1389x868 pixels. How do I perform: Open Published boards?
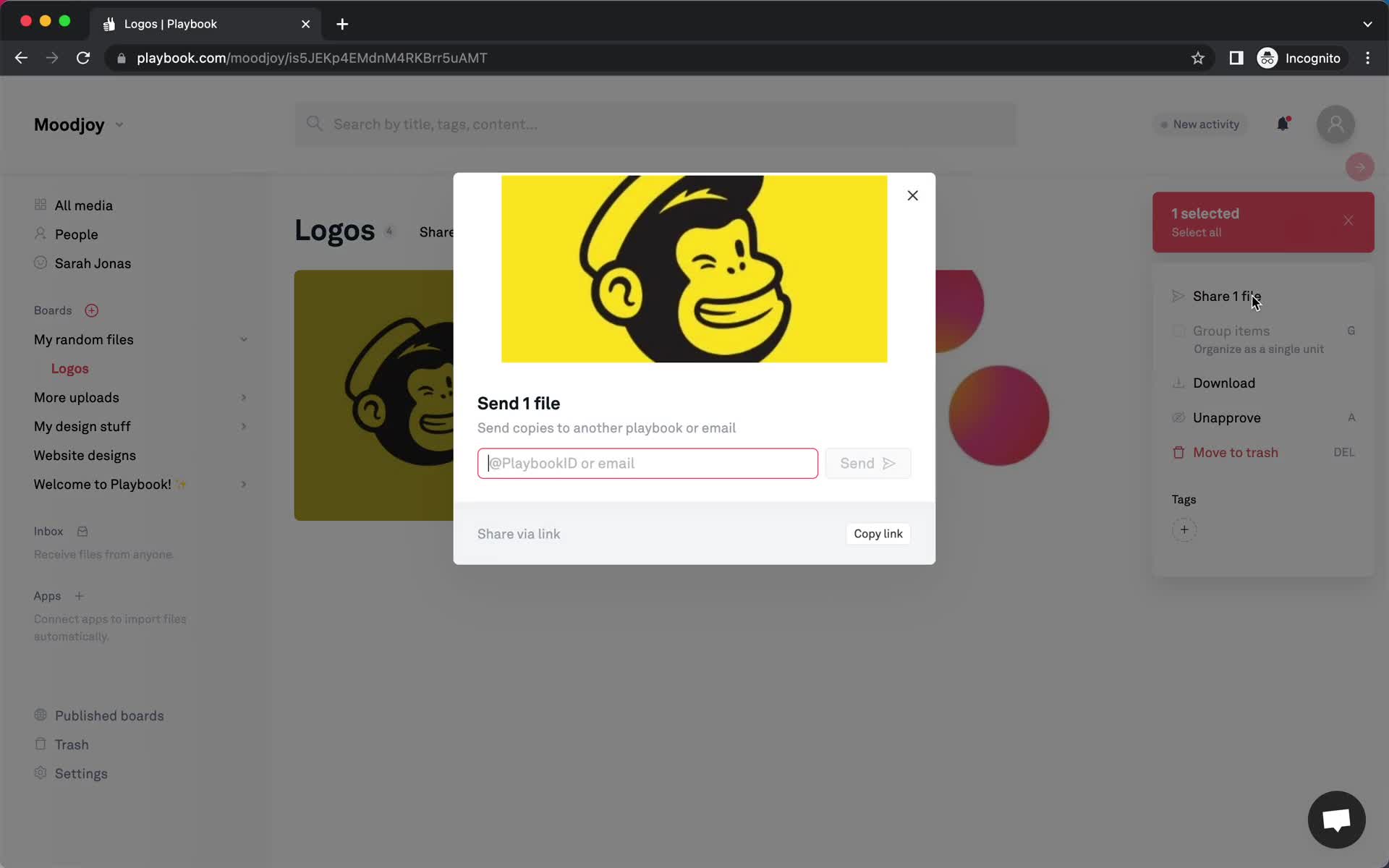(109, 715)
